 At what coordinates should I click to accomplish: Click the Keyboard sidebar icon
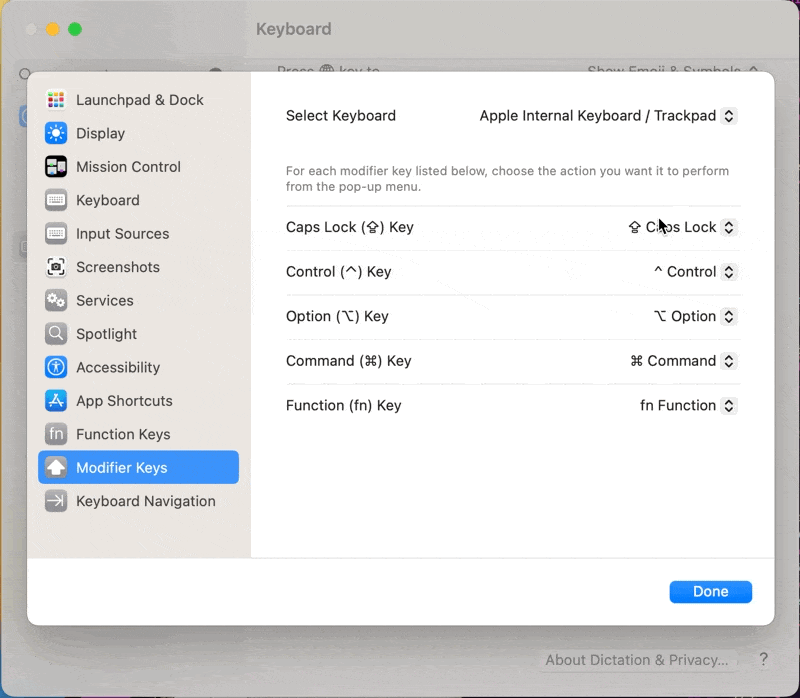[x=56, y=200]
